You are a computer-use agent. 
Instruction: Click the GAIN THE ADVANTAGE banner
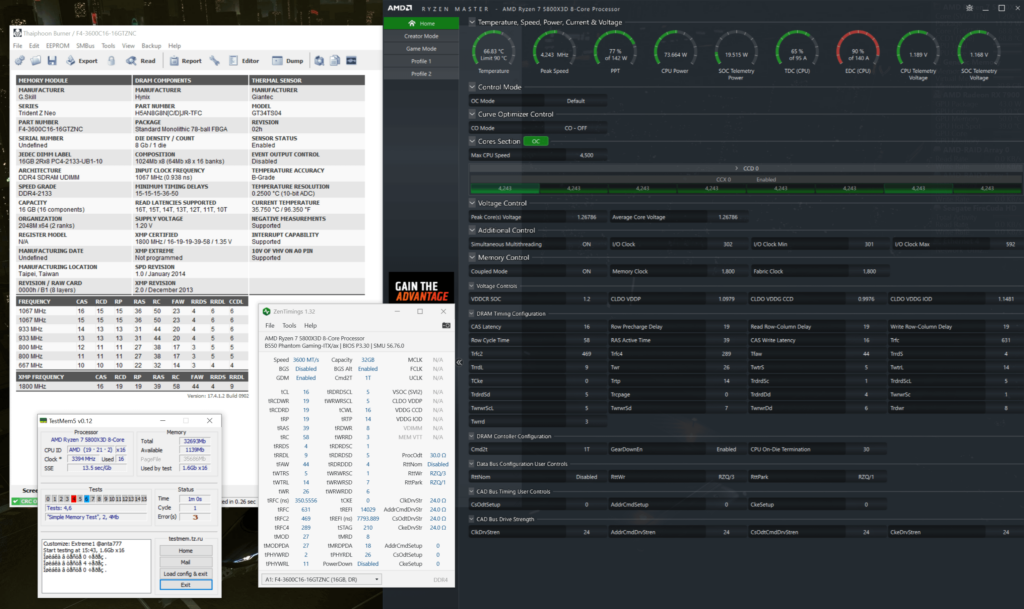[421, 287]
